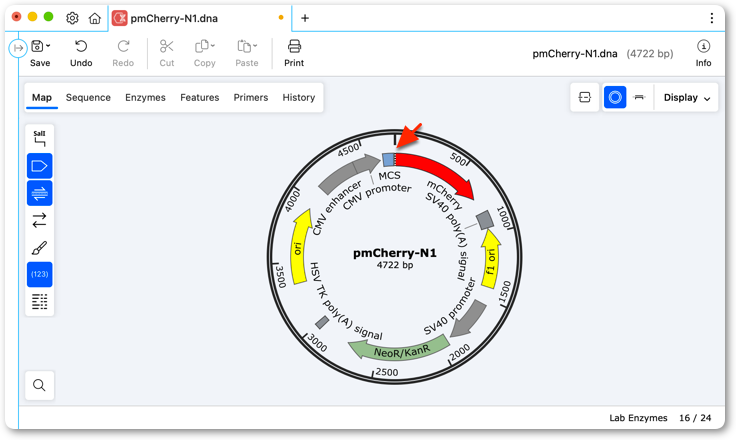The height and width of the screenshot is (440, 736).
Task: Click the (4722 bp) sequence length text
Action: [x=650, y=54]
